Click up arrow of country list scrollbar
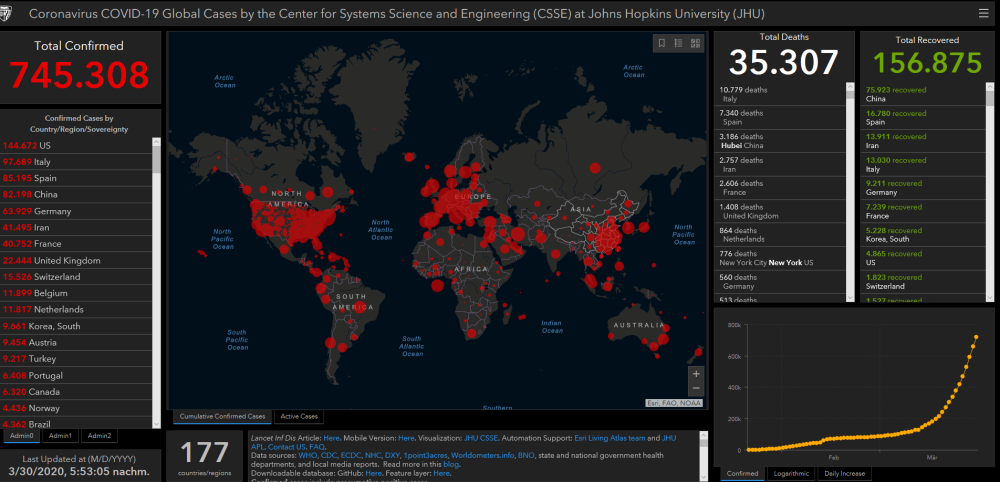The height and width of the screenshot is (482, 1000). click(156, 142)
